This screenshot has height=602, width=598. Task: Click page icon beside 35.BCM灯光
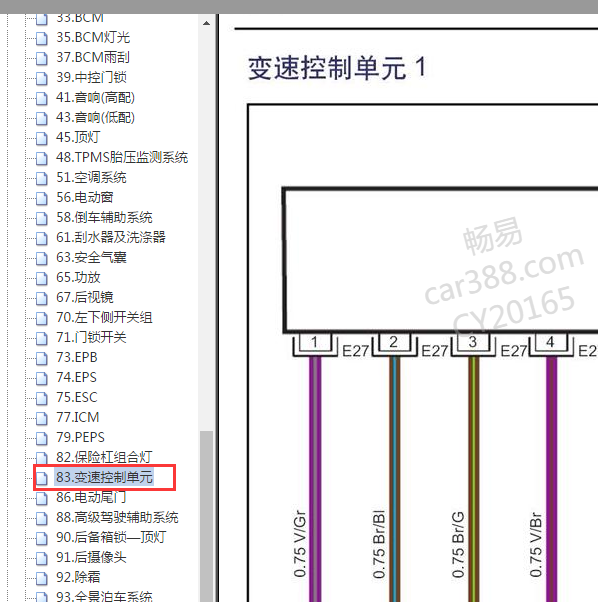(x=41, y=38)
